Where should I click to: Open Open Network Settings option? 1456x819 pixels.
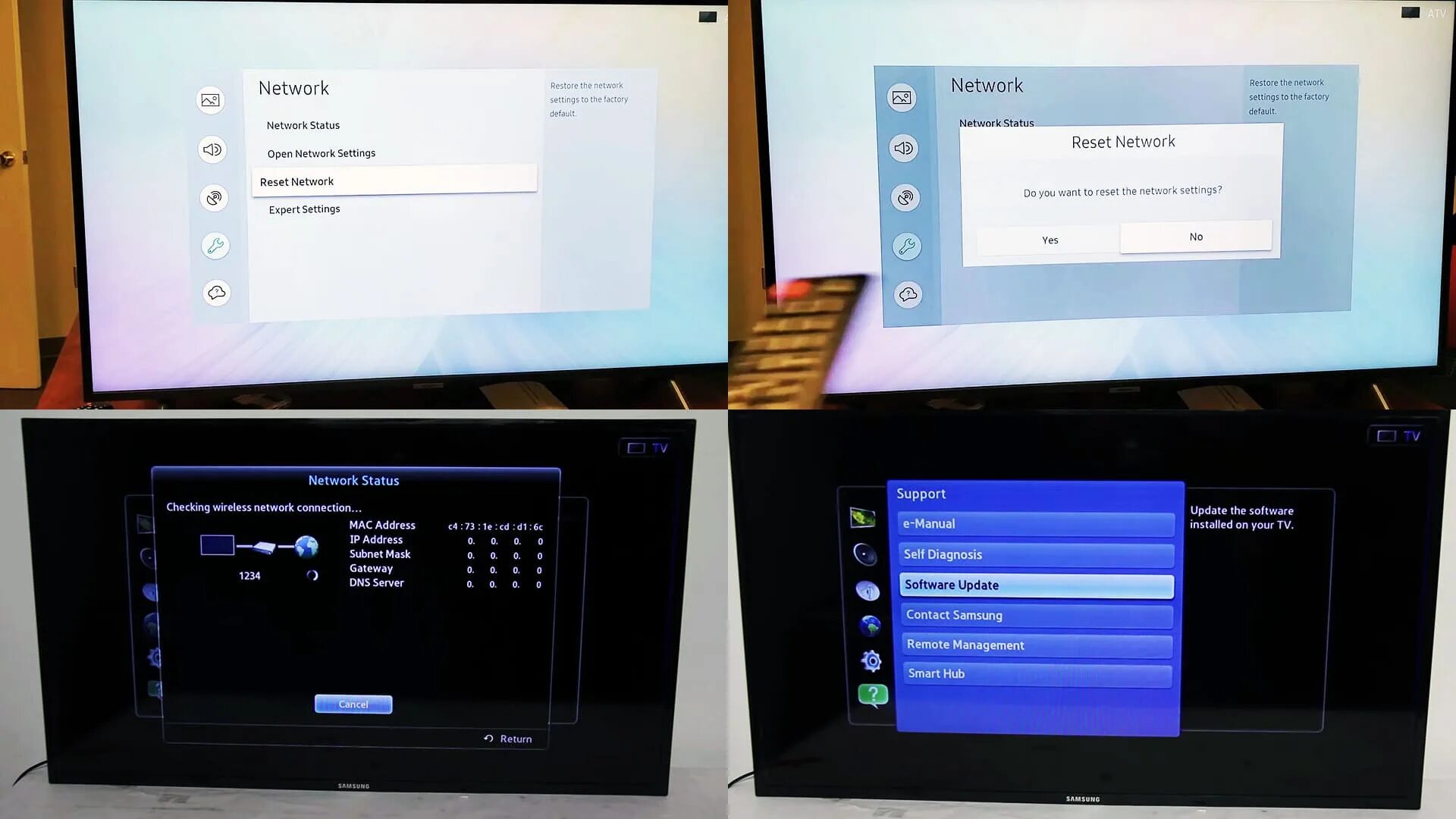(321, 153)
